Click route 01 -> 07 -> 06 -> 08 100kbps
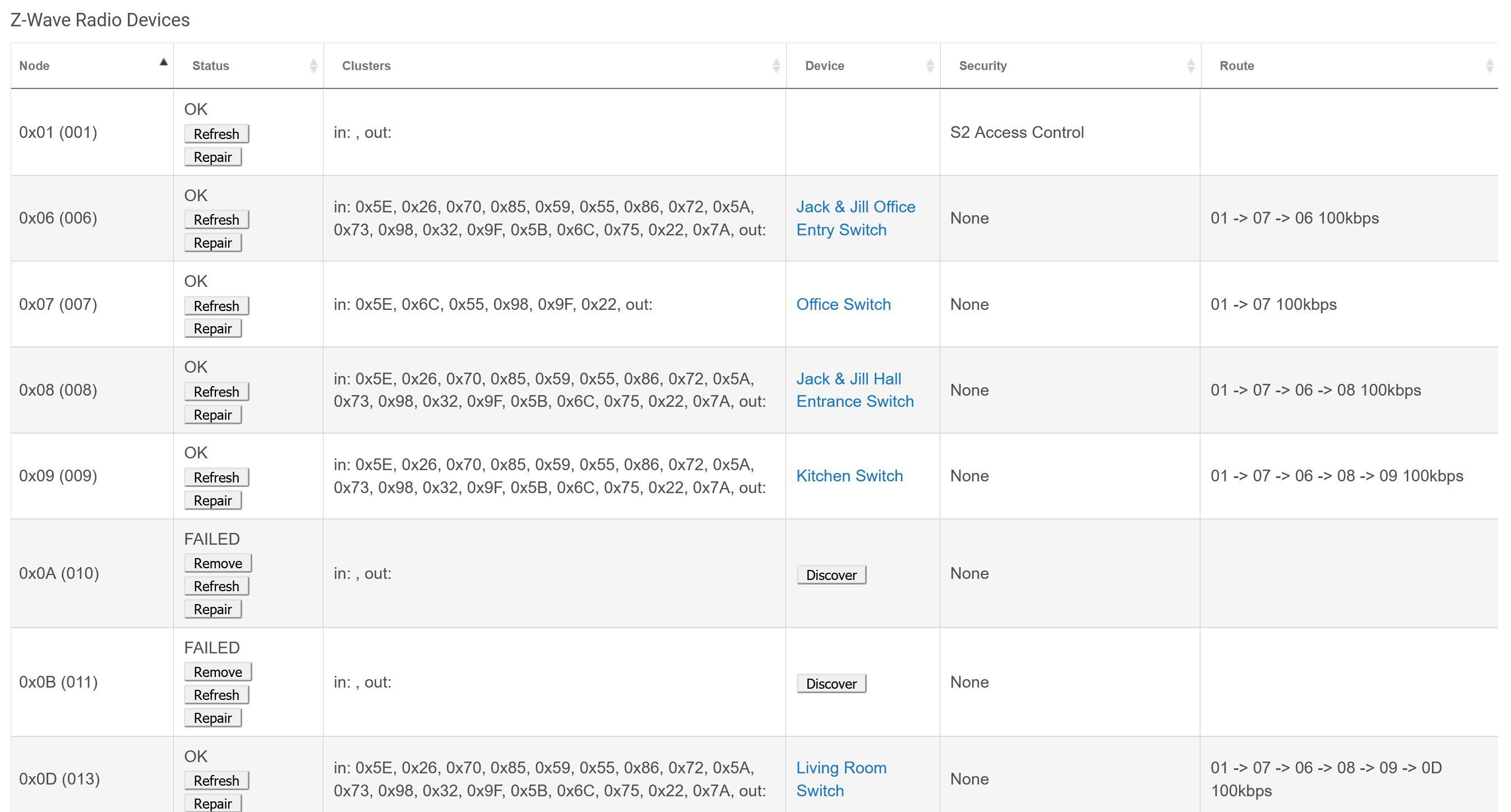This screenshot has height=812, width=1511. point(1316,390)
